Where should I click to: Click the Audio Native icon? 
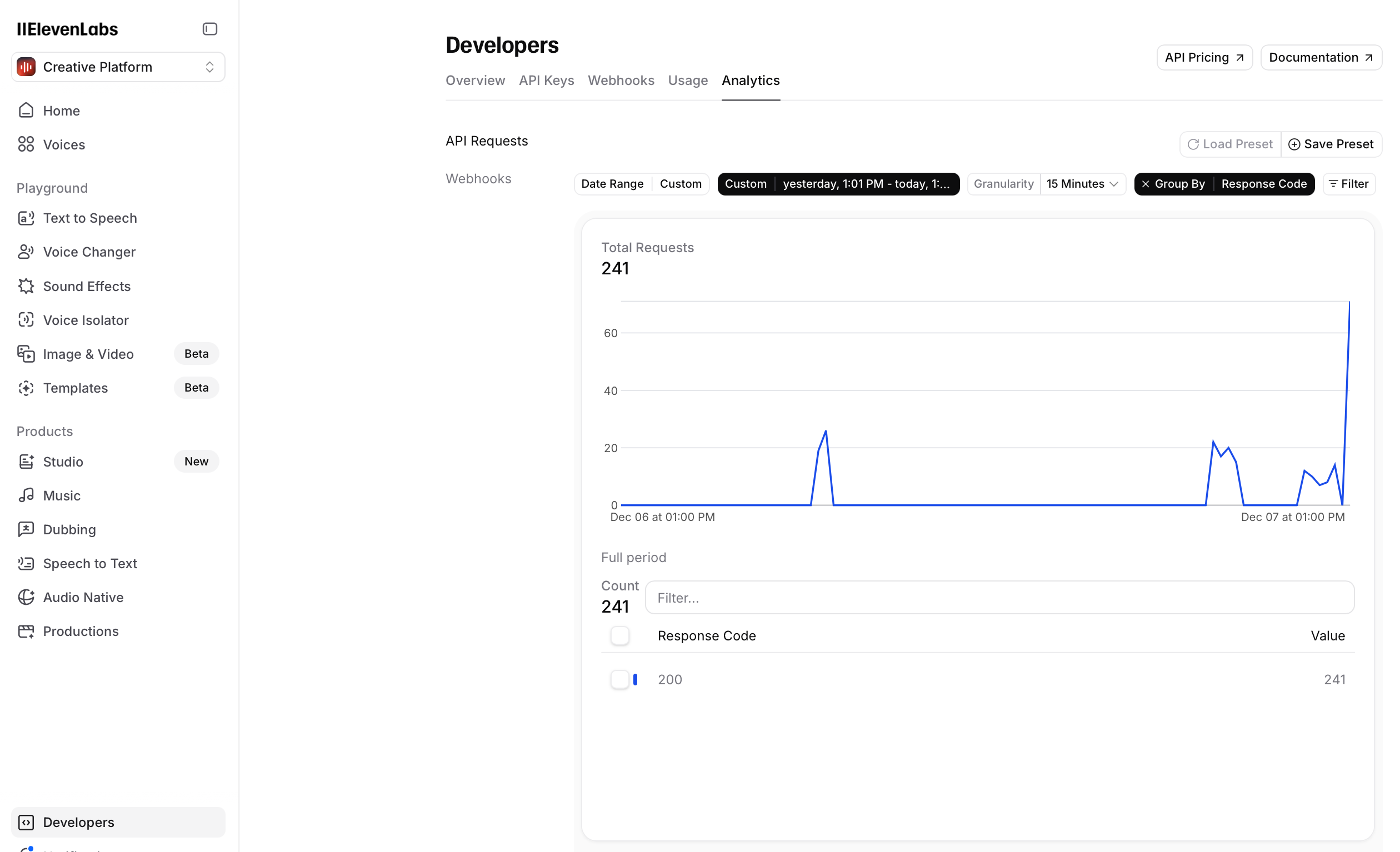[x=26, y=597]
